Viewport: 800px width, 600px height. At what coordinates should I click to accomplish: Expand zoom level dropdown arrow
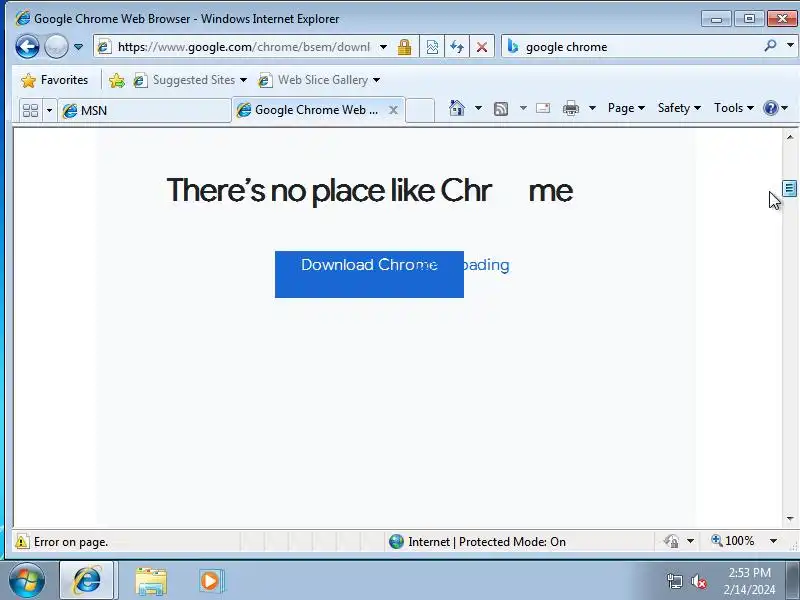[773, 541]
